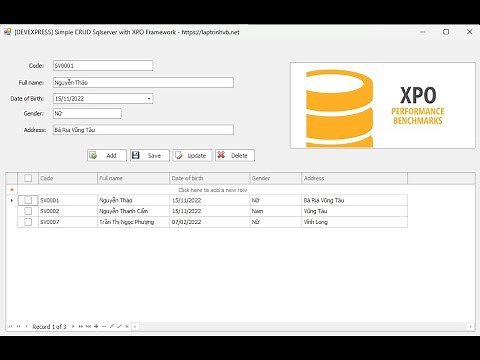This screenshot has height=360, width=480.
Task: Jump to last record in navigator
Action: [x=88, y=326]
